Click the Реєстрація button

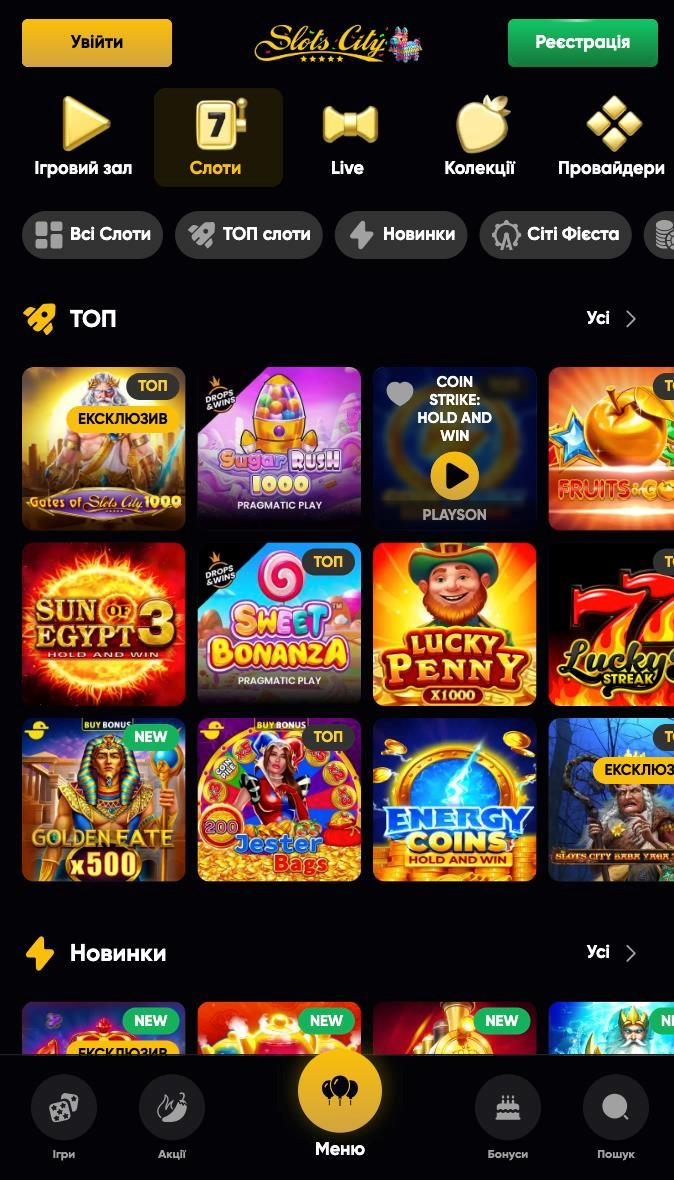point(583,43)
